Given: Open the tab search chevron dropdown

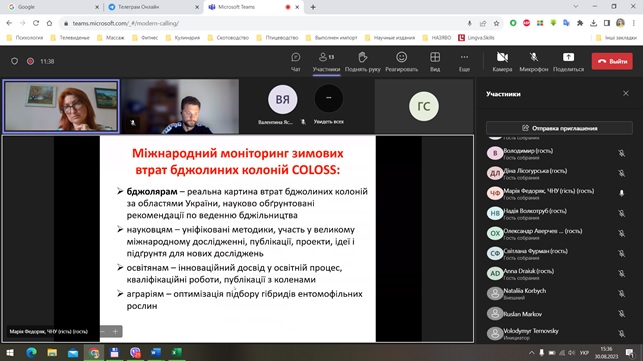Looking at the screenshot, I should 576,7.
